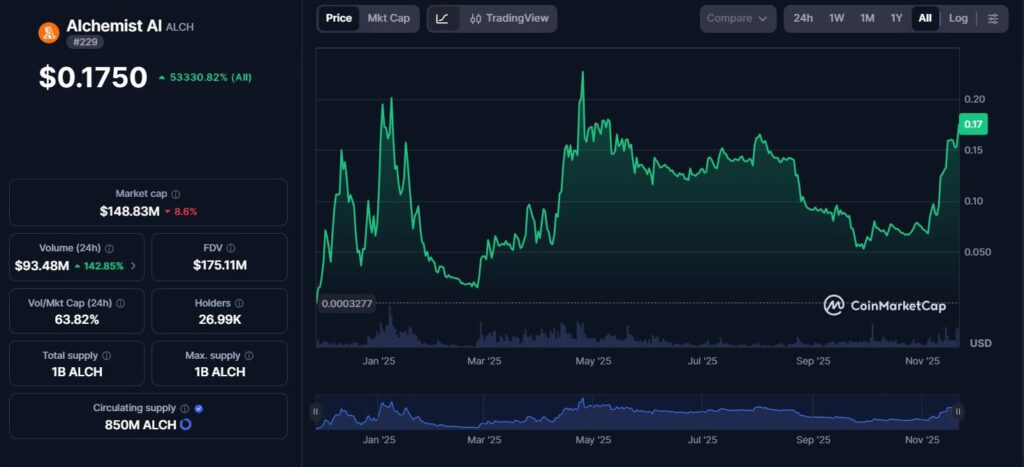Image resolution: width=1024 pixels, height=467 pixels.
Task: Toggle the Log scale option
Action: pos(958,18)
